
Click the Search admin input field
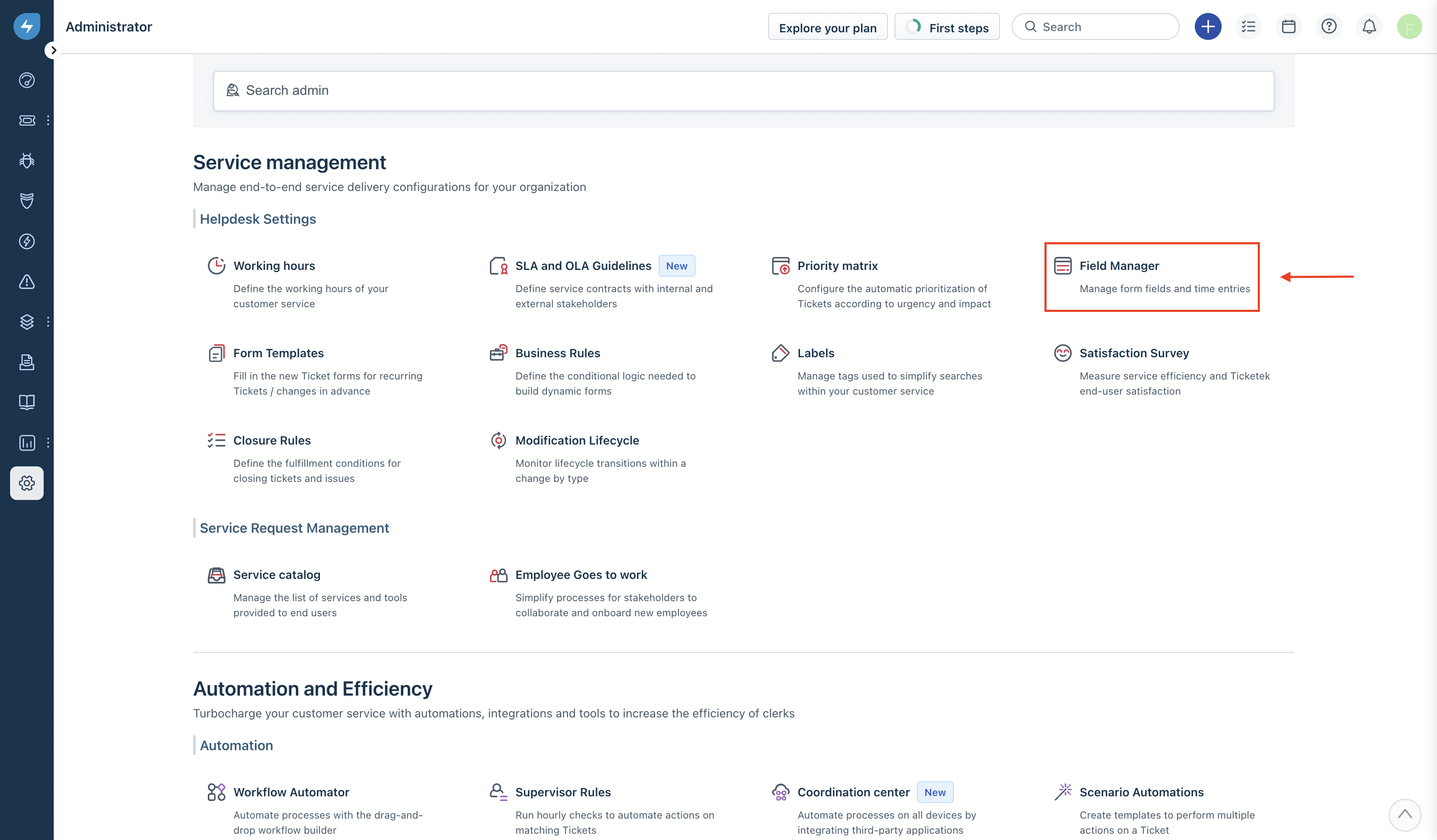(743, 91)
